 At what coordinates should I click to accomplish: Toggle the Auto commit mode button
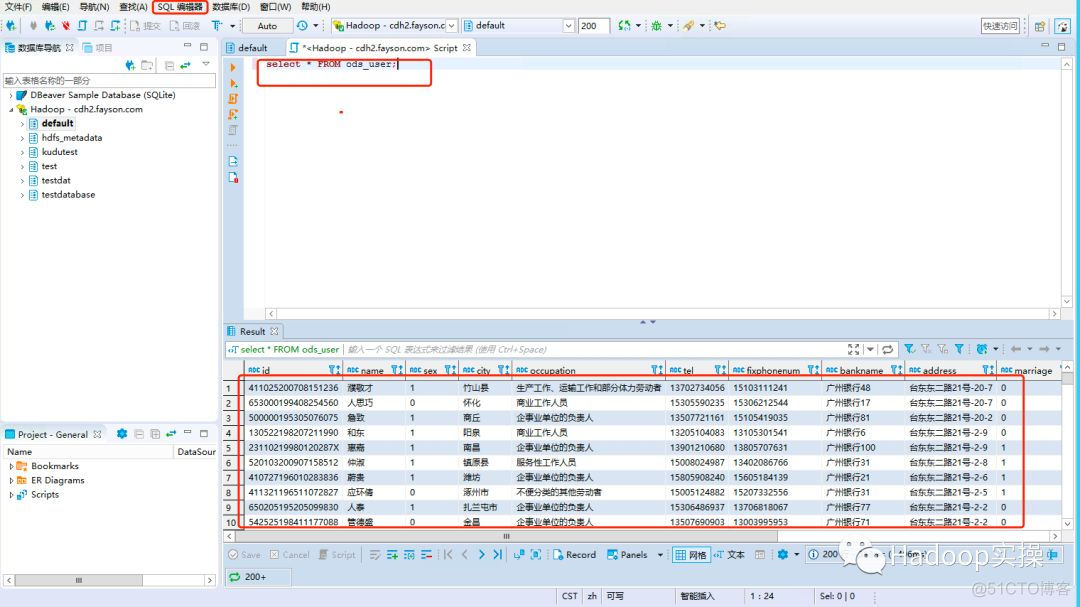tap(267, 25)
